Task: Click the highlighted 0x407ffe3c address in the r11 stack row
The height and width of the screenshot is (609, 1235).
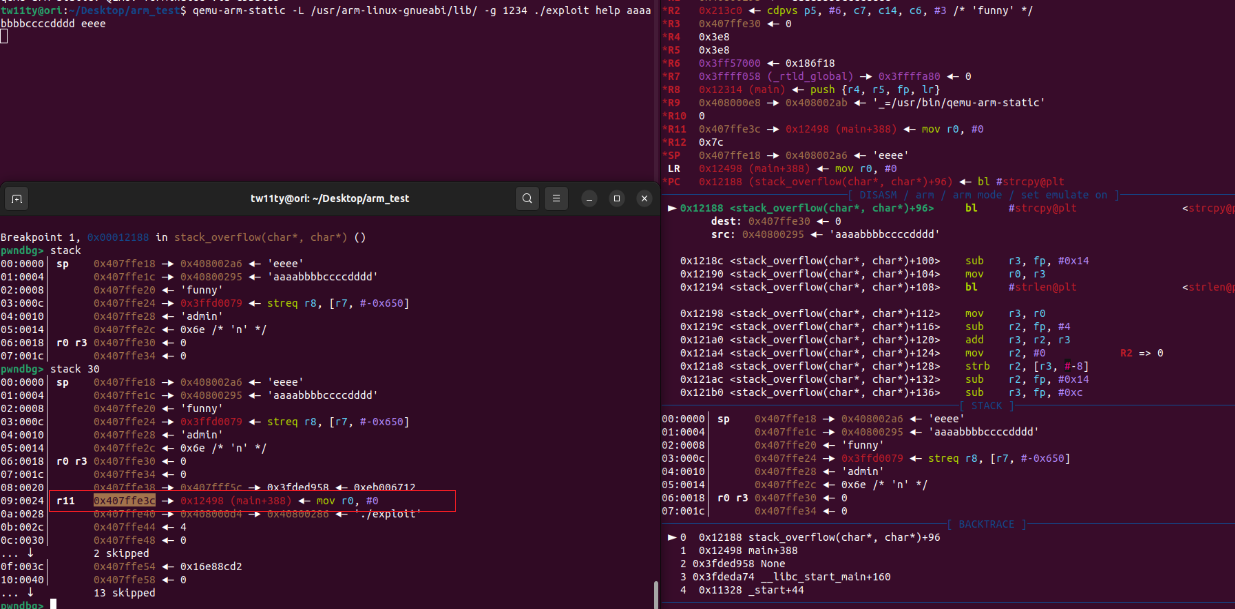Action: coord(125,500)
